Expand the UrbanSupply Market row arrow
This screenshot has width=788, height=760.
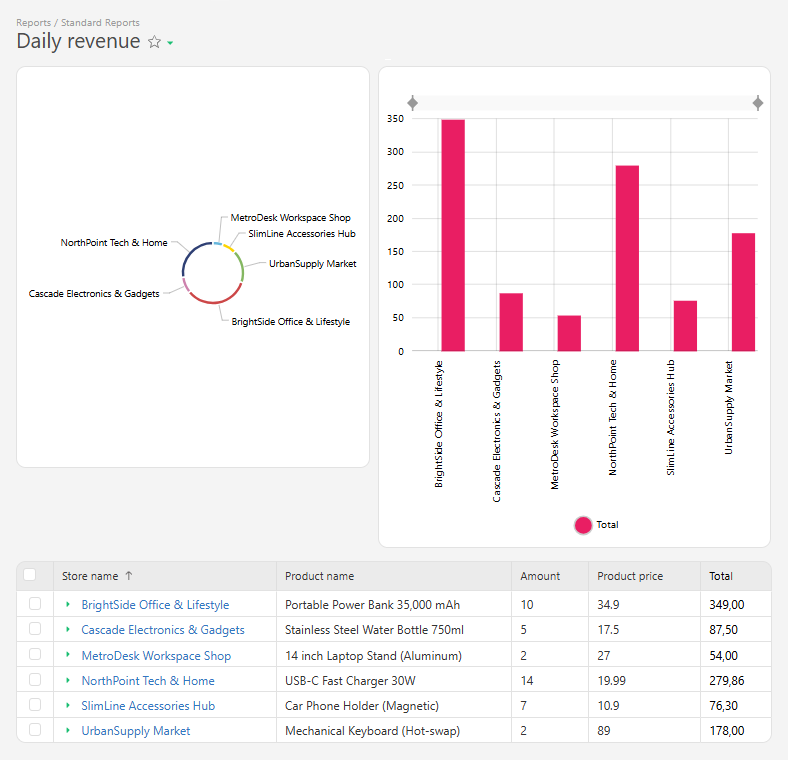[x=68, y=731]
